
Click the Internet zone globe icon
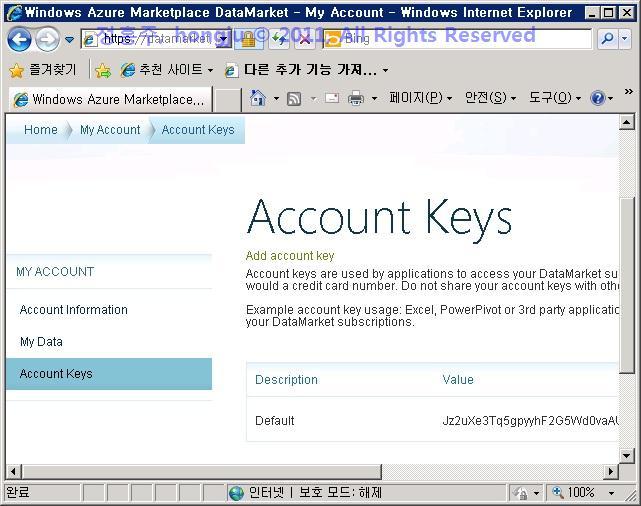coord(236,493)
